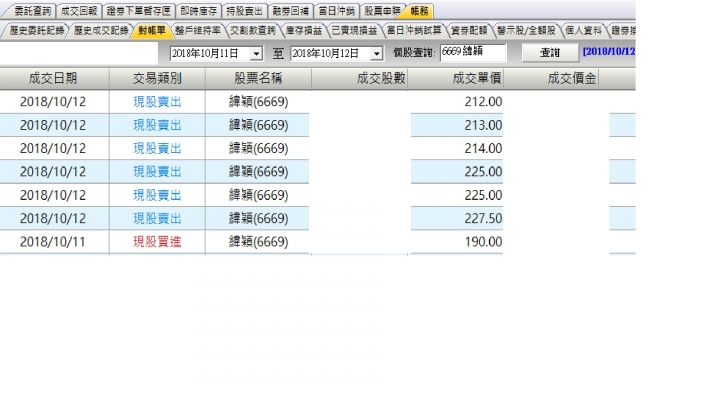Open the 歷史委託記錄 sub-tab
The width and height of the screenshot is (720, 405).
(x=37, y=31)
